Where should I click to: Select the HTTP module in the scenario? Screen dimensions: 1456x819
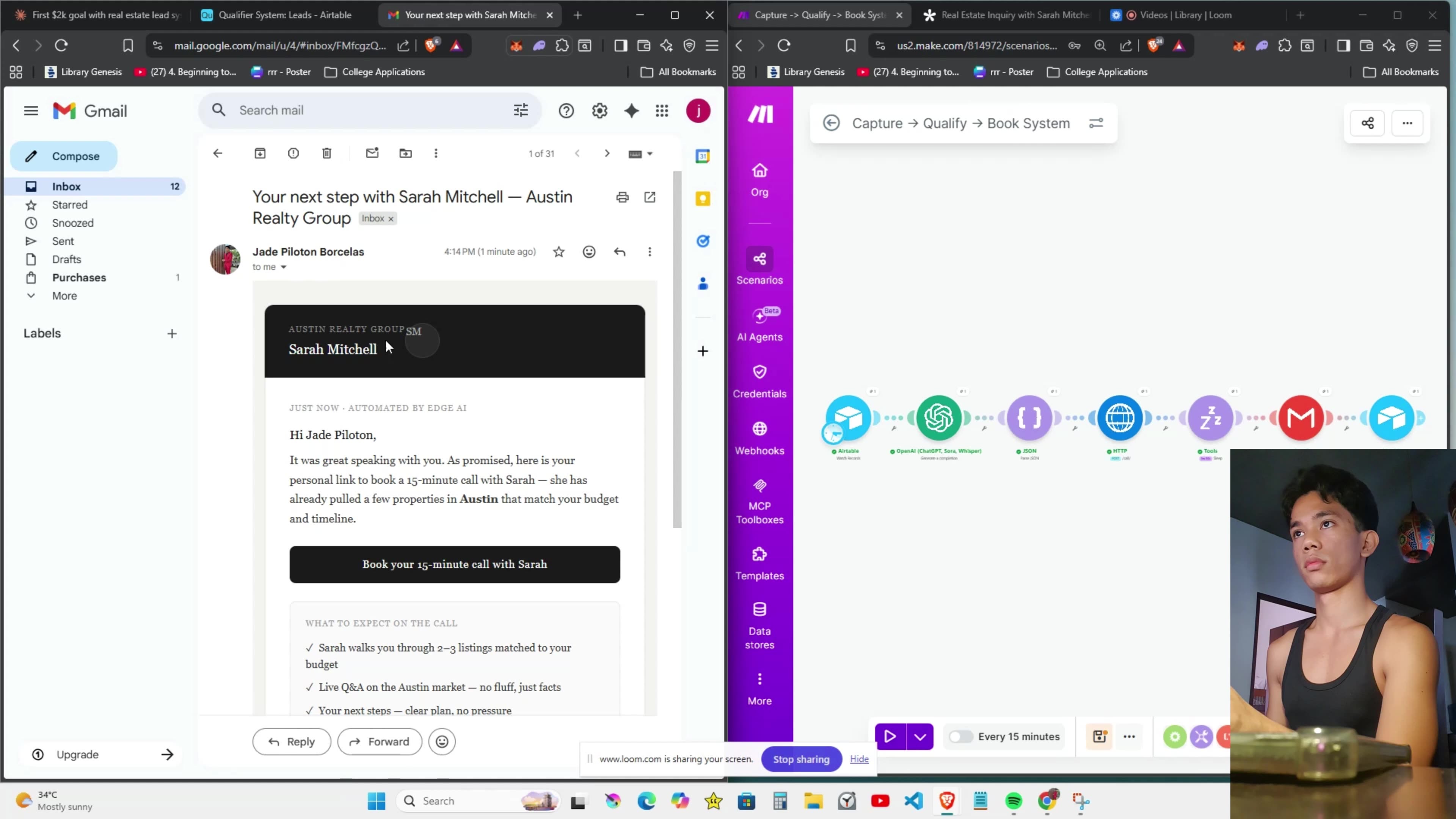point(1120,418)
